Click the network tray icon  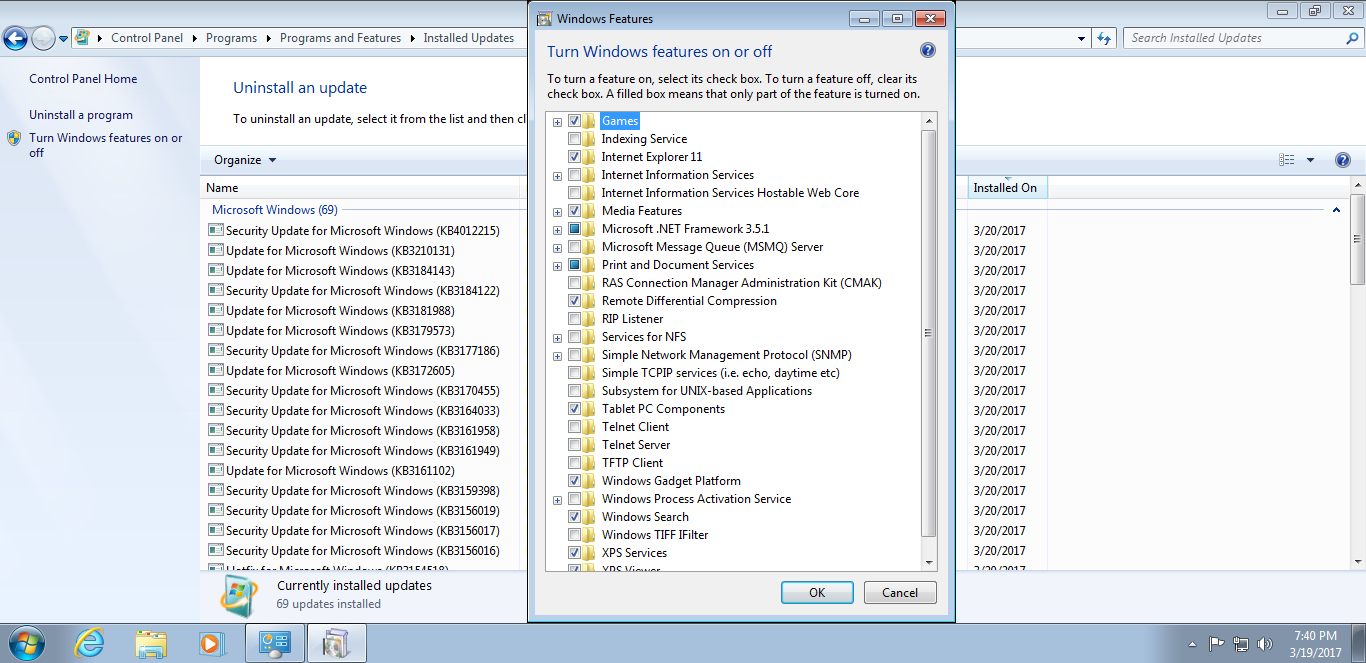click(1241, 644)
